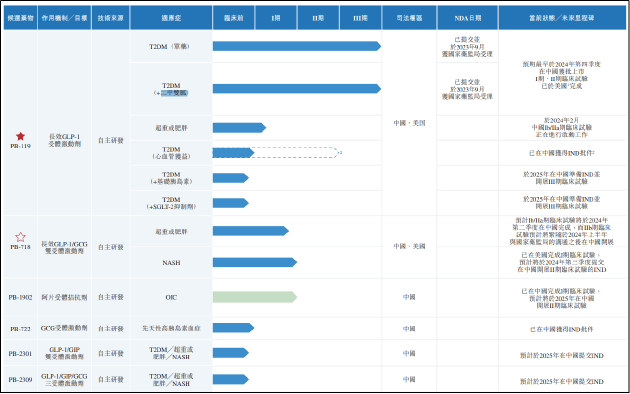This screenshot has height=394, width=630.
Task: Click the PB-119 candidate label
Action: point(20,146)
